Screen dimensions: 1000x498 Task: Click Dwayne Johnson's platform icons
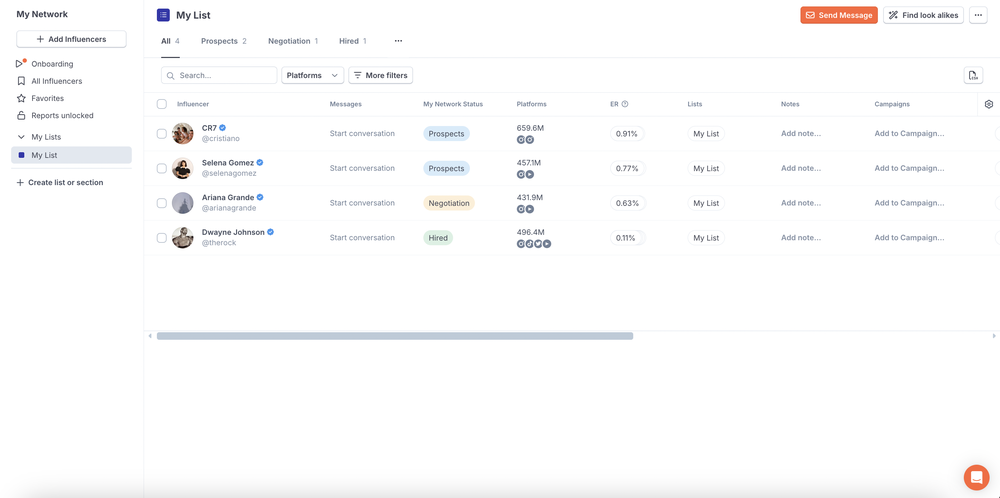[x=534, y=244]
